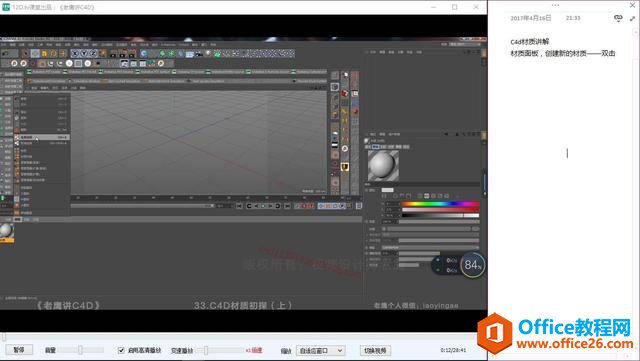This screenshot has width=640, height=361.
Task: Click the 切换视频 button
Action: [375, 350]
